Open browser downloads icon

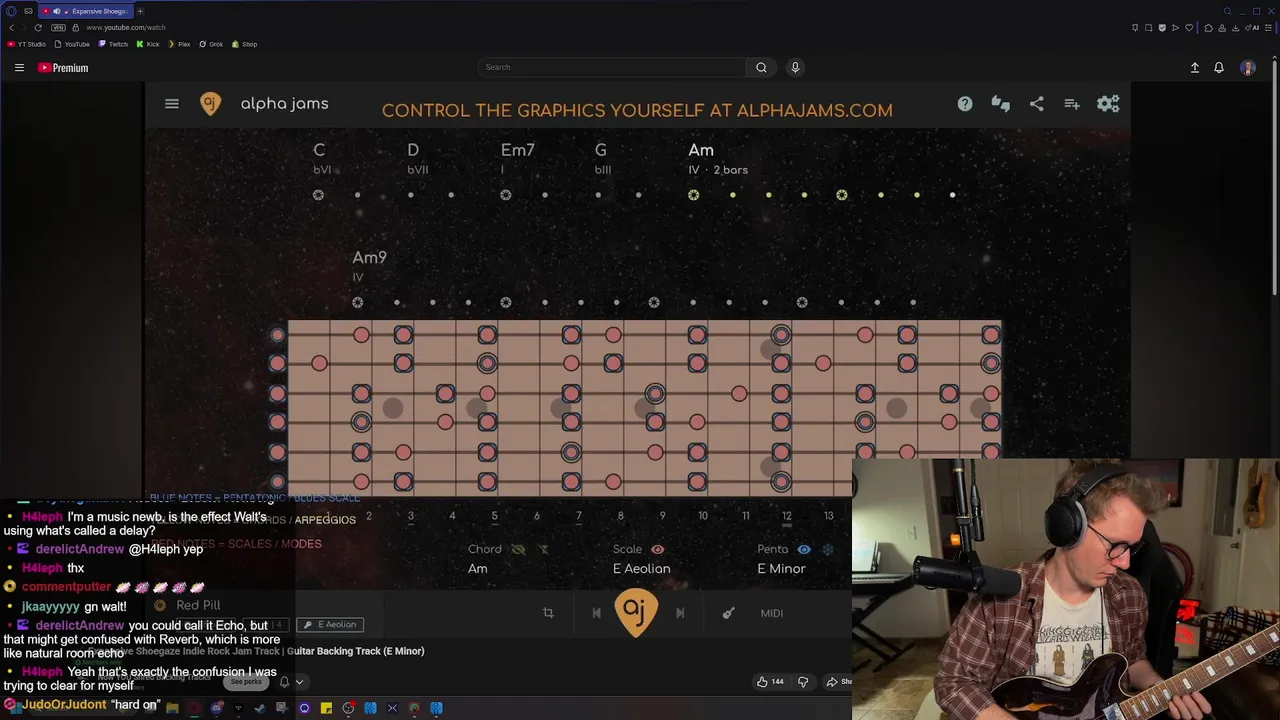pyautogui.click(x=1235, y=28)
